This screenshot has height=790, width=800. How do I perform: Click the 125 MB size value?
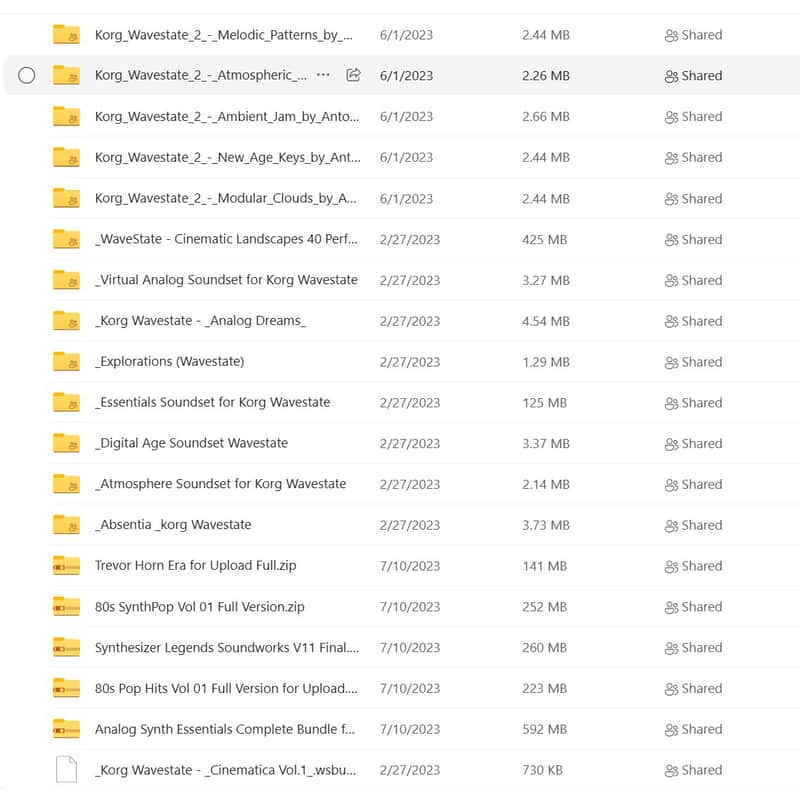click(544, 403)
